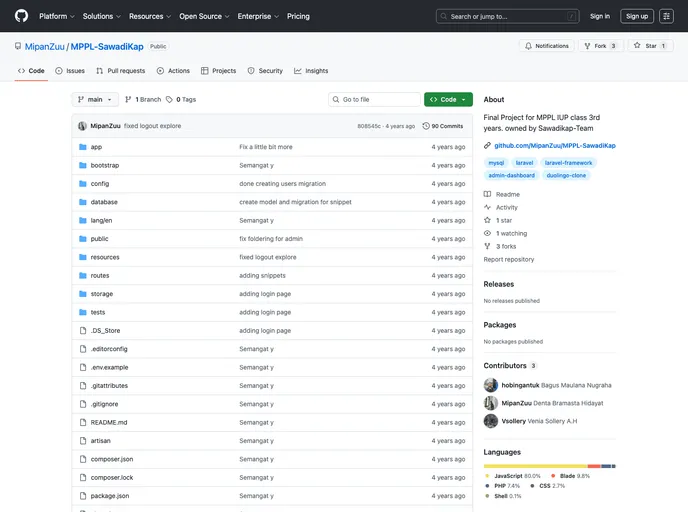Click hobingantuk contributor avatar
The width and height of the screenshot is (688, 512).
[491, 385]
